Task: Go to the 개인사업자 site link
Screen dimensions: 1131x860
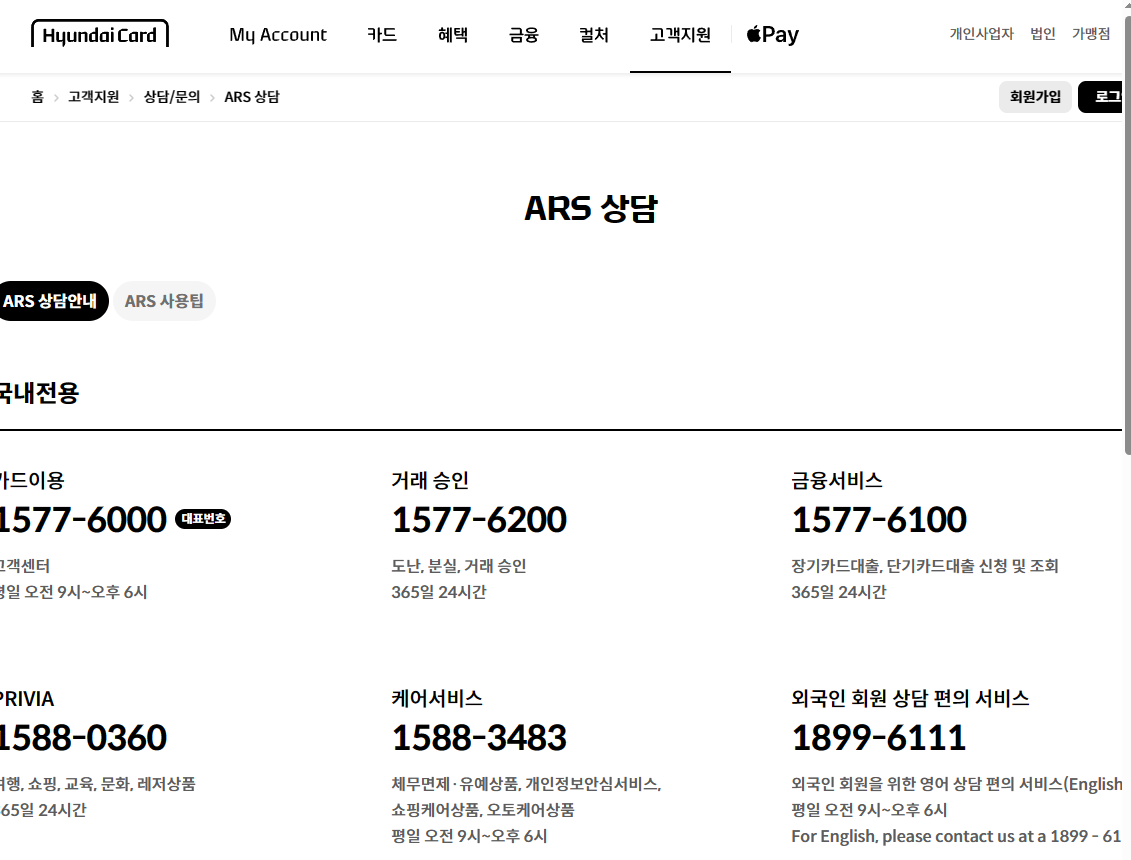Action: click(x=982, y=34)
